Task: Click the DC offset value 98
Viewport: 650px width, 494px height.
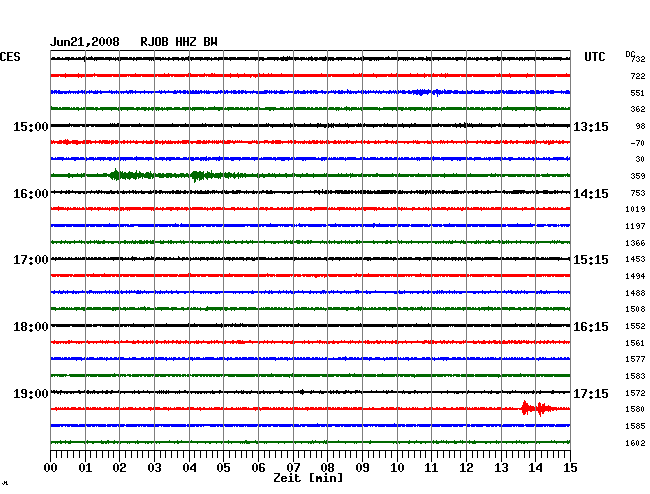Action: 640,126
